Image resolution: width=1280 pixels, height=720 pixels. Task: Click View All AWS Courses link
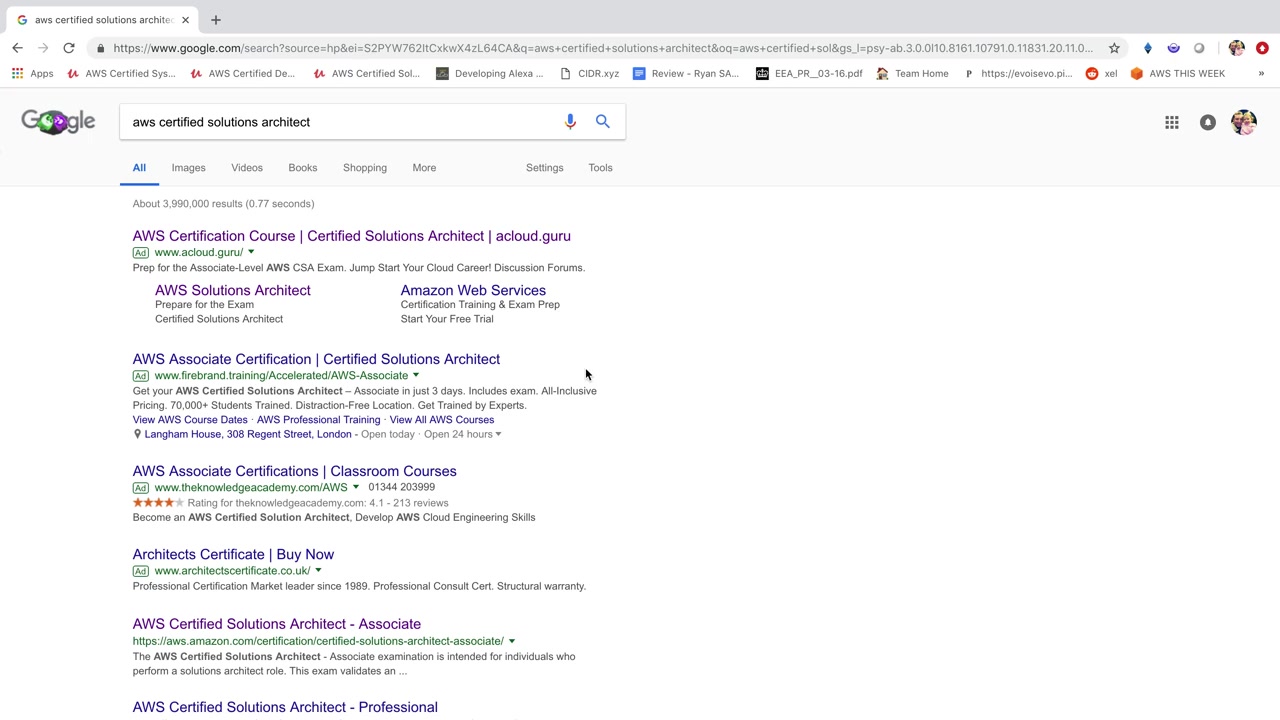coord(442,420)
